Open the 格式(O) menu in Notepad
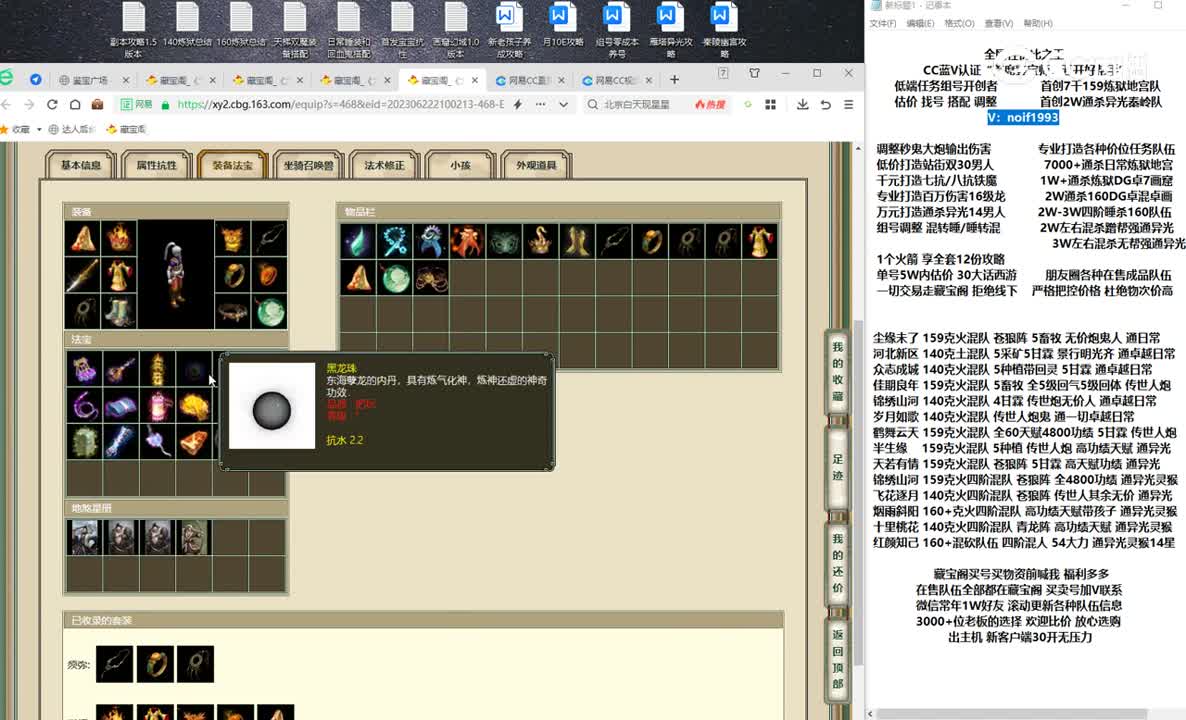 [959, 23]
